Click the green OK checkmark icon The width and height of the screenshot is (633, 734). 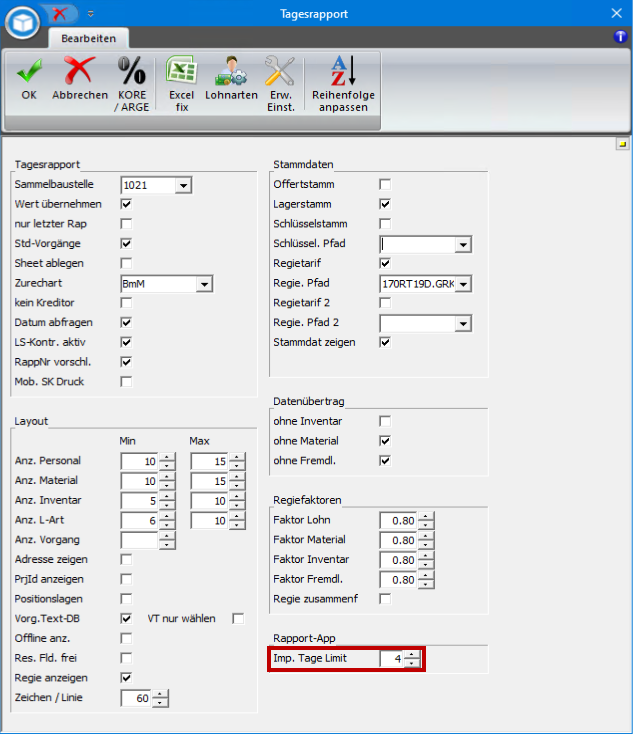coord(29,71)
